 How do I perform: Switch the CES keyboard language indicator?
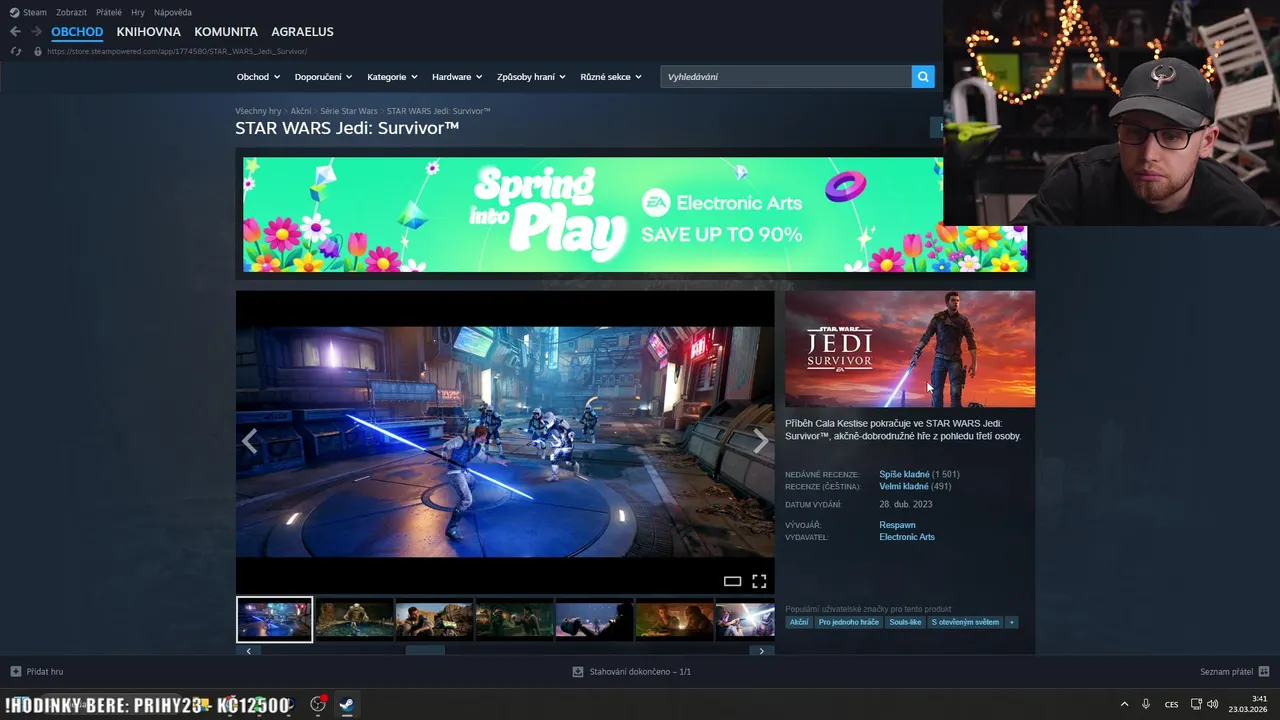(x=1171, y=704)
